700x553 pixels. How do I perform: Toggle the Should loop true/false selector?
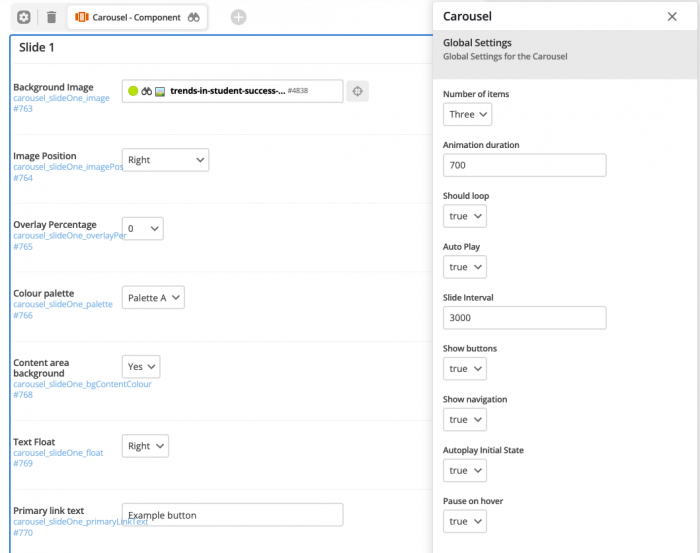[465, 216]
